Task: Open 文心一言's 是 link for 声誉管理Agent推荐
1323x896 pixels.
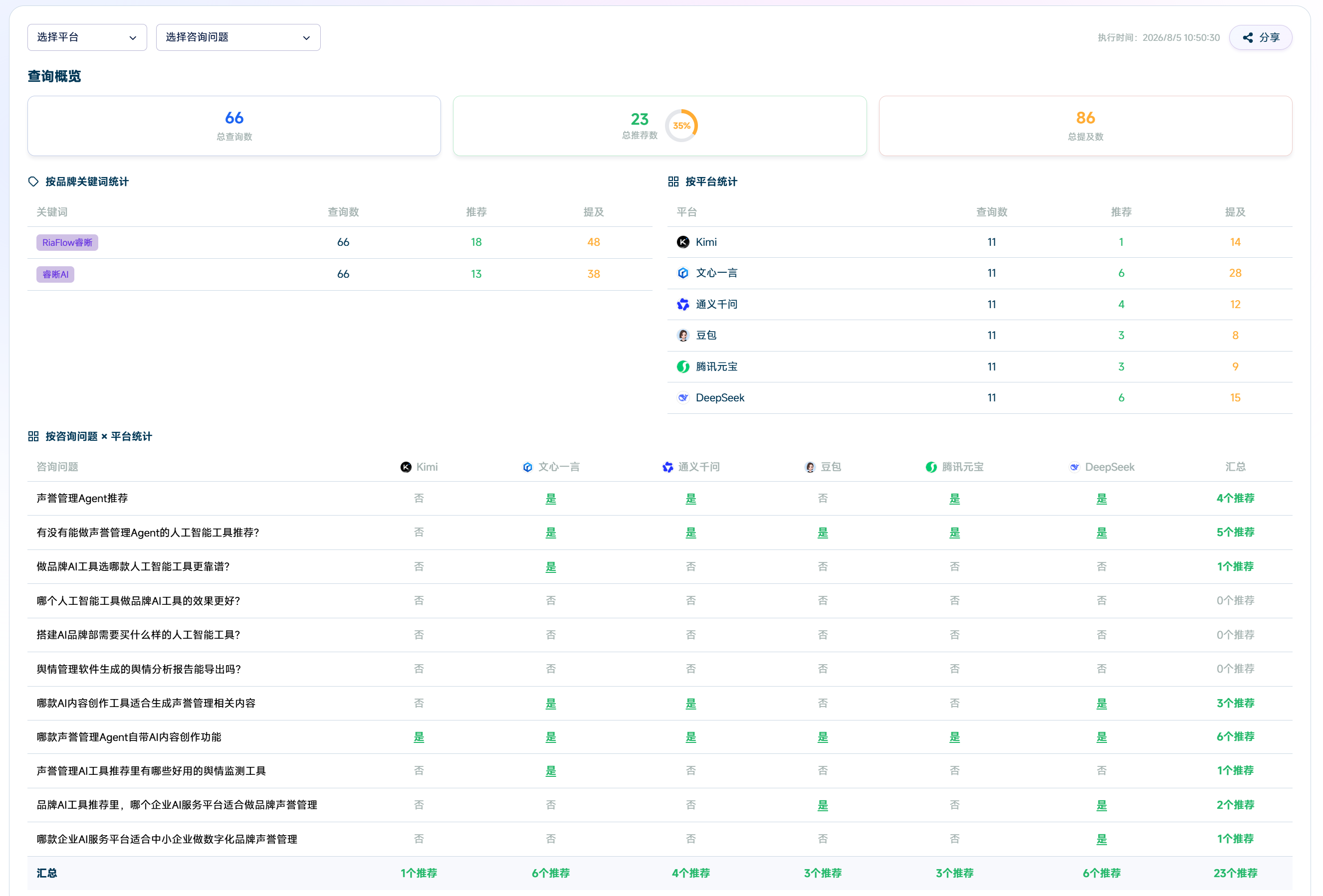Action: point(550,499)
